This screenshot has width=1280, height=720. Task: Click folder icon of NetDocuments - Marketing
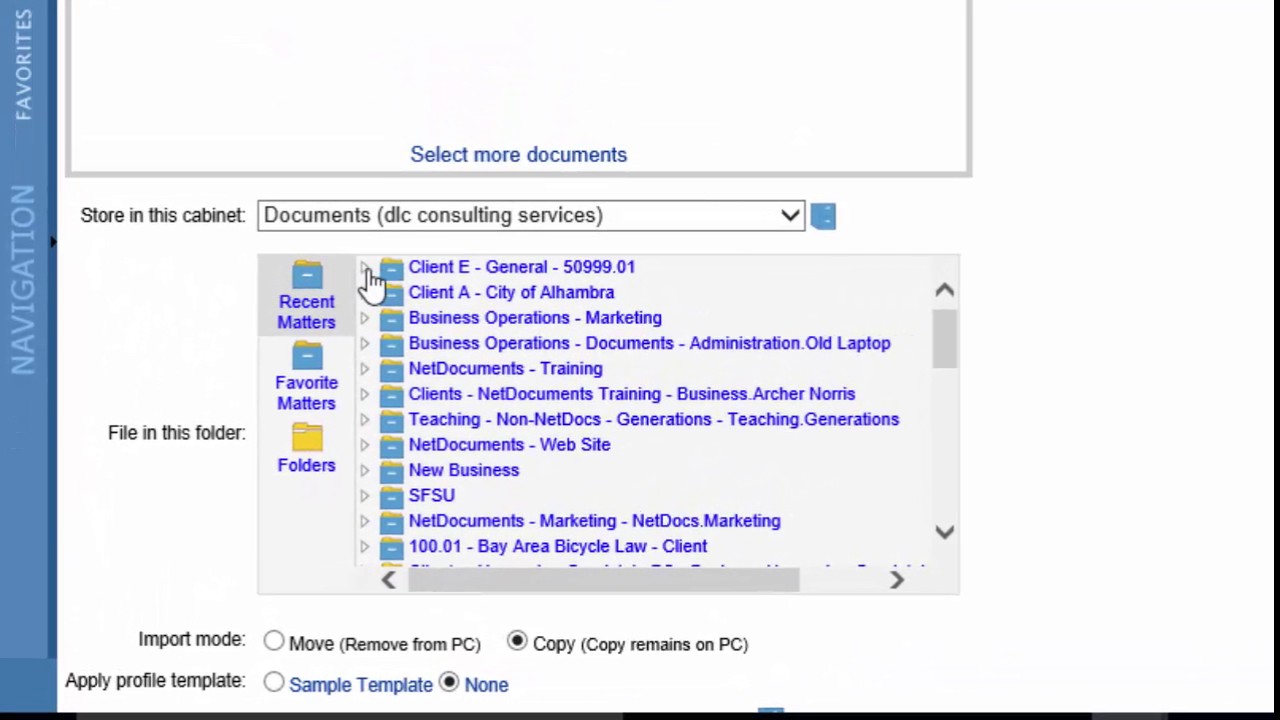tap(391, 521)
